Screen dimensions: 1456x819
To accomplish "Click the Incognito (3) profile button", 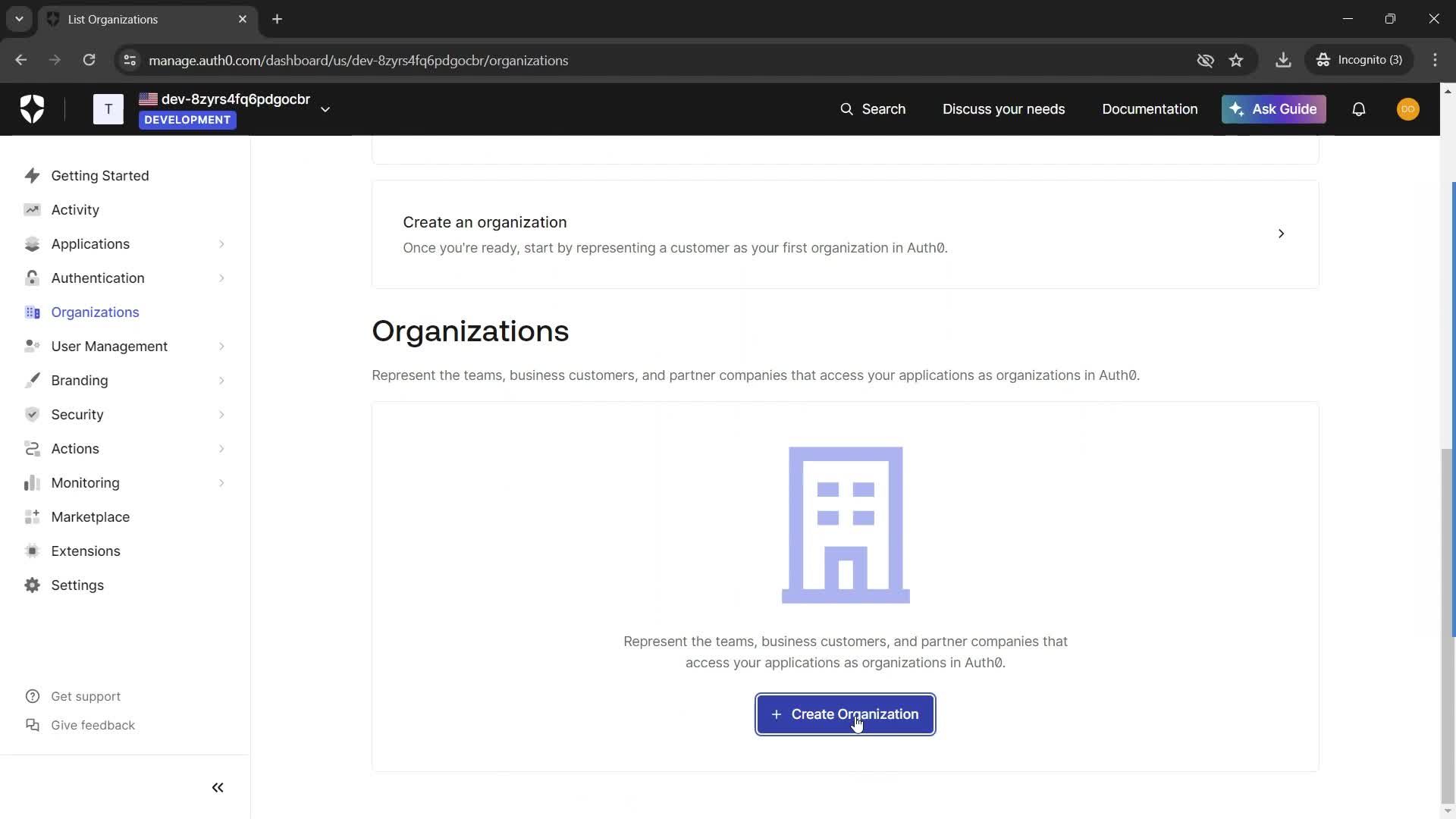I will pos(1359,60).
